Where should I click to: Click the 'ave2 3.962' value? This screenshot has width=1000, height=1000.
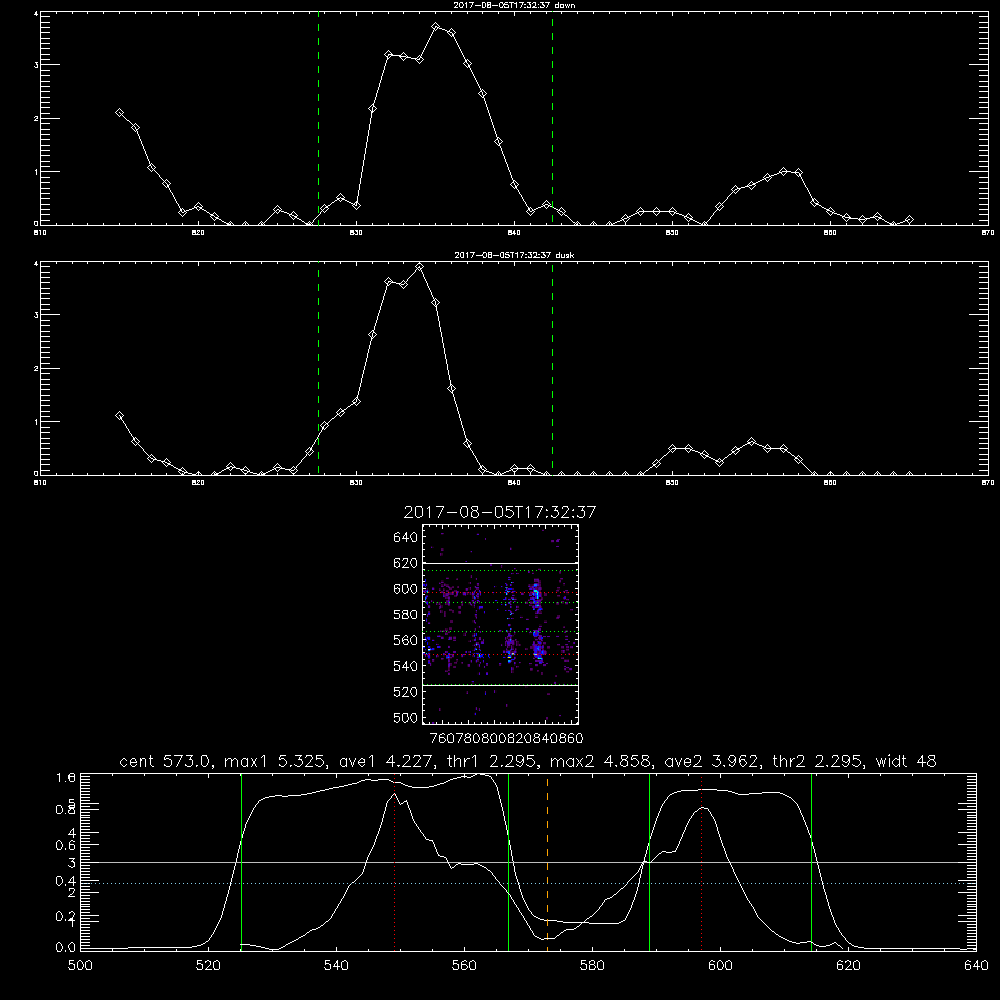click(x=714, y=761)
